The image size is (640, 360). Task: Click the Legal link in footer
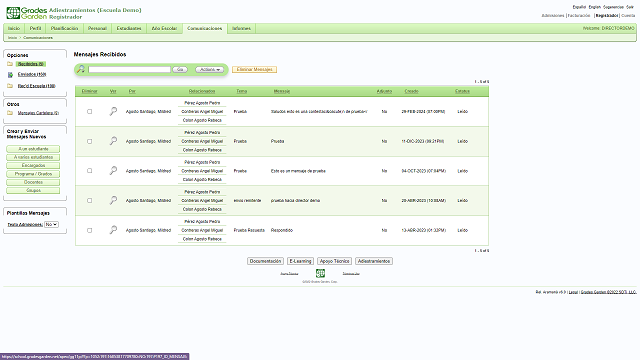click(573, 292)
